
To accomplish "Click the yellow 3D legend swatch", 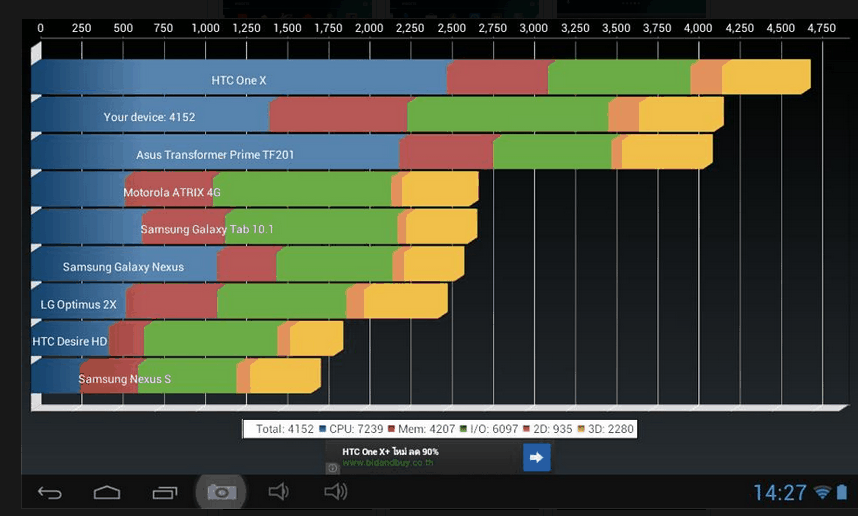I will [x=581, y=428].
